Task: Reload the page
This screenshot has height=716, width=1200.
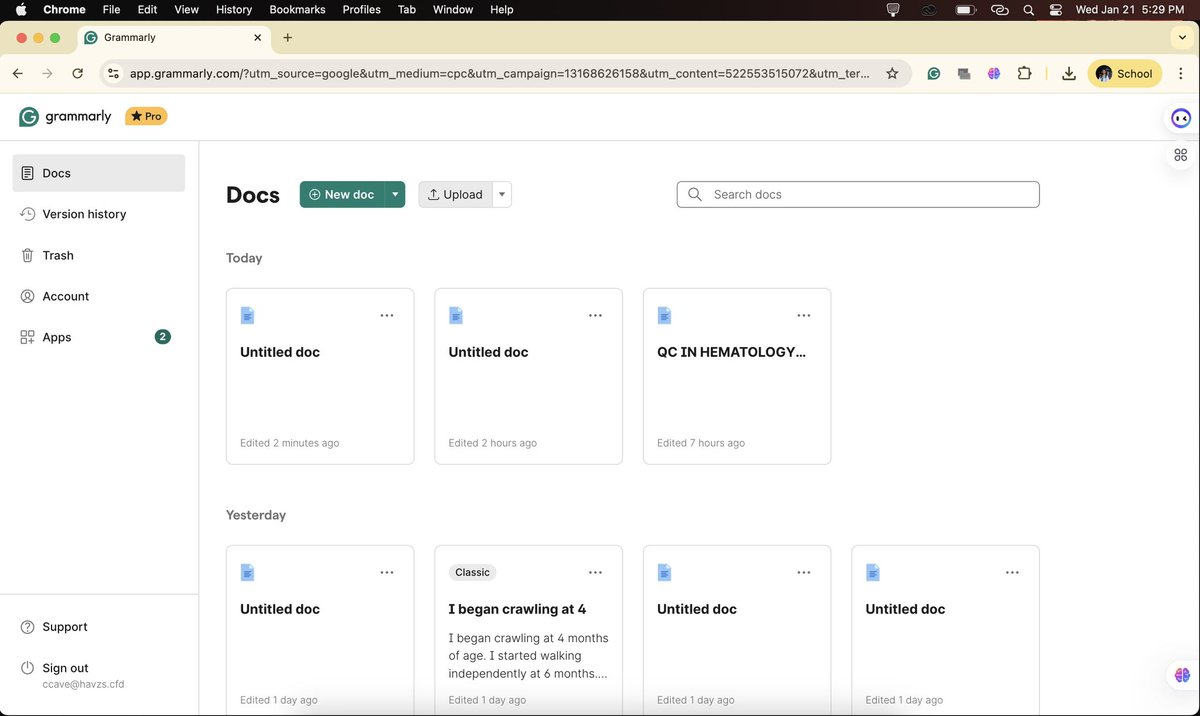Action: [x=77, y=73]
